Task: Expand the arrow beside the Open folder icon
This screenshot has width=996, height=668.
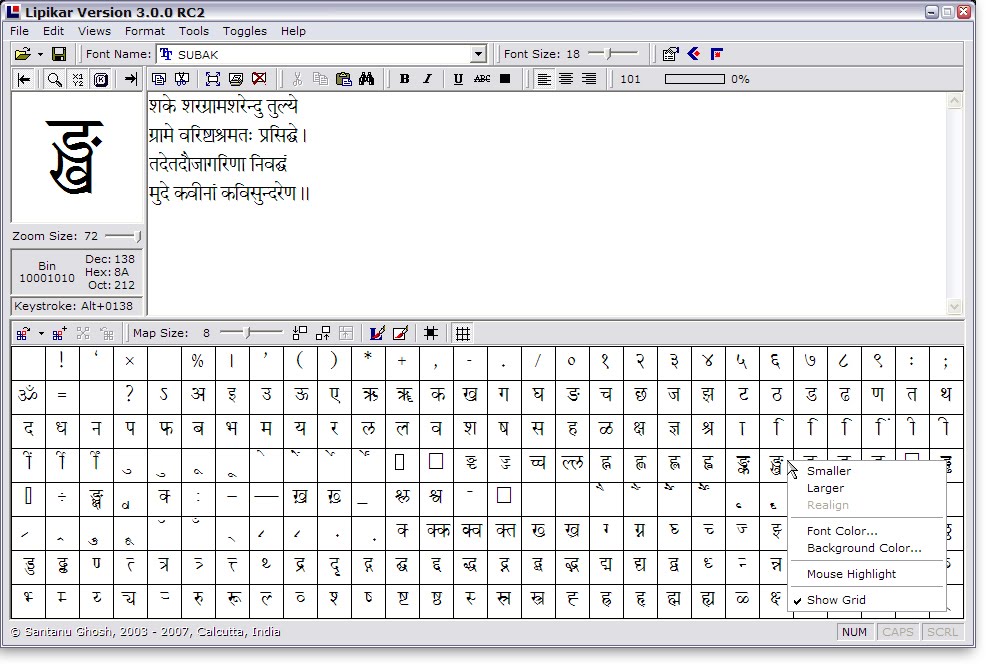Action: [40, 54]
